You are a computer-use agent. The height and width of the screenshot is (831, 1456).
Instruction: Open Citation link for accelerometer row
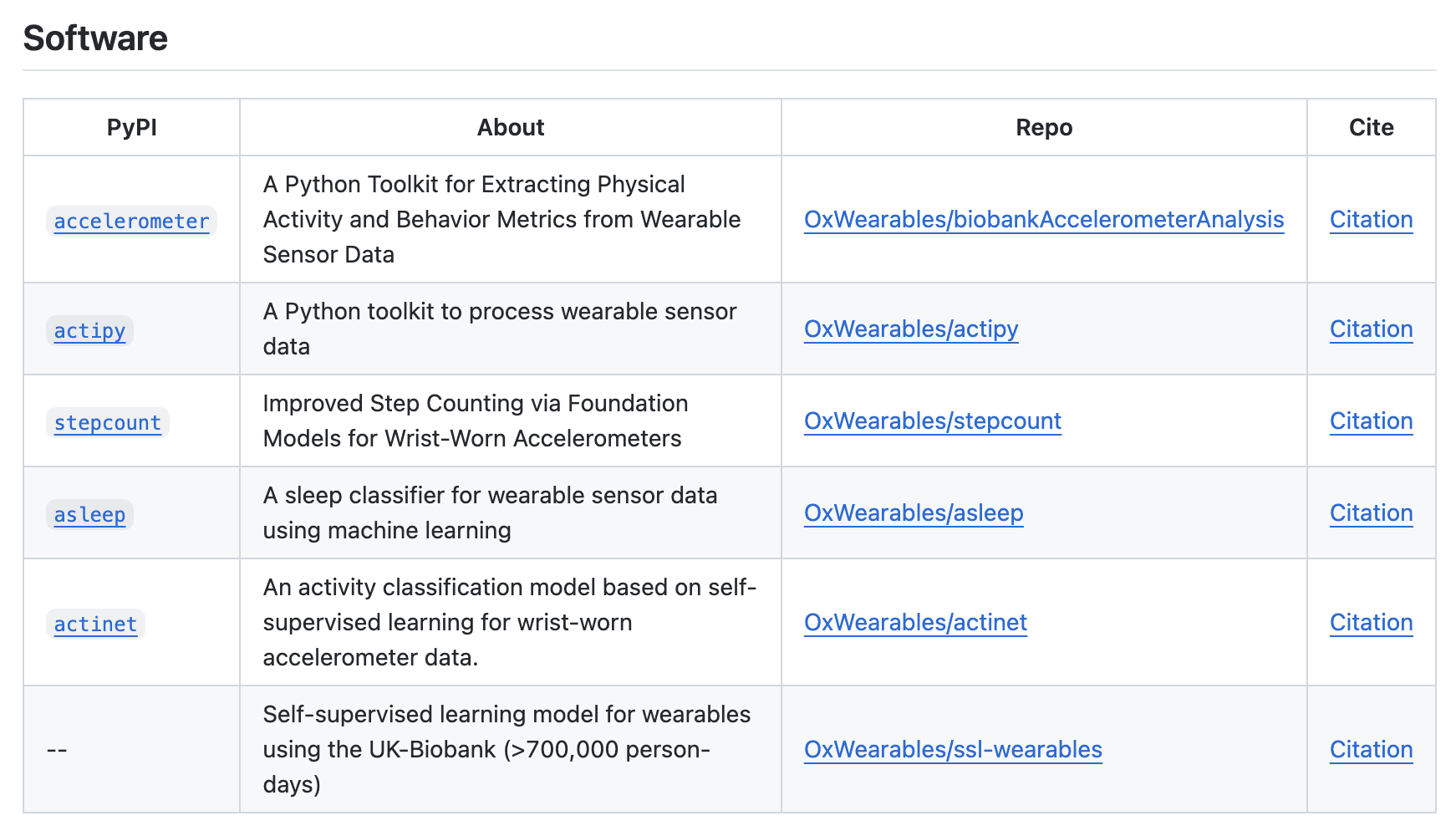(1371, 220)
